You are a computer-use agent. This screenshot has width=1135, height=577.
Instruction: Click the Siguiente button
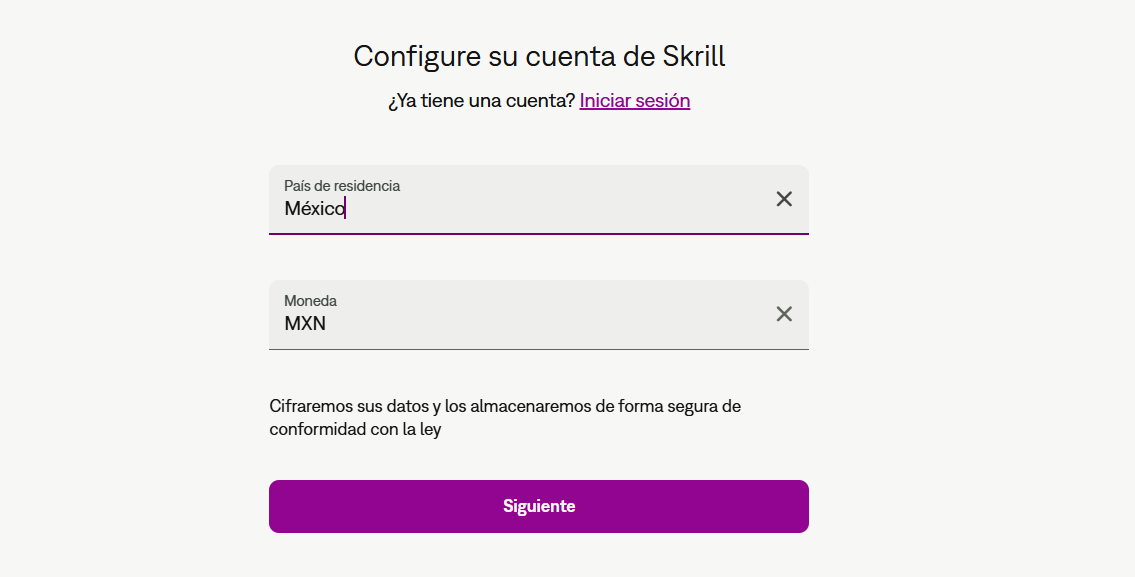pos(539,506)
